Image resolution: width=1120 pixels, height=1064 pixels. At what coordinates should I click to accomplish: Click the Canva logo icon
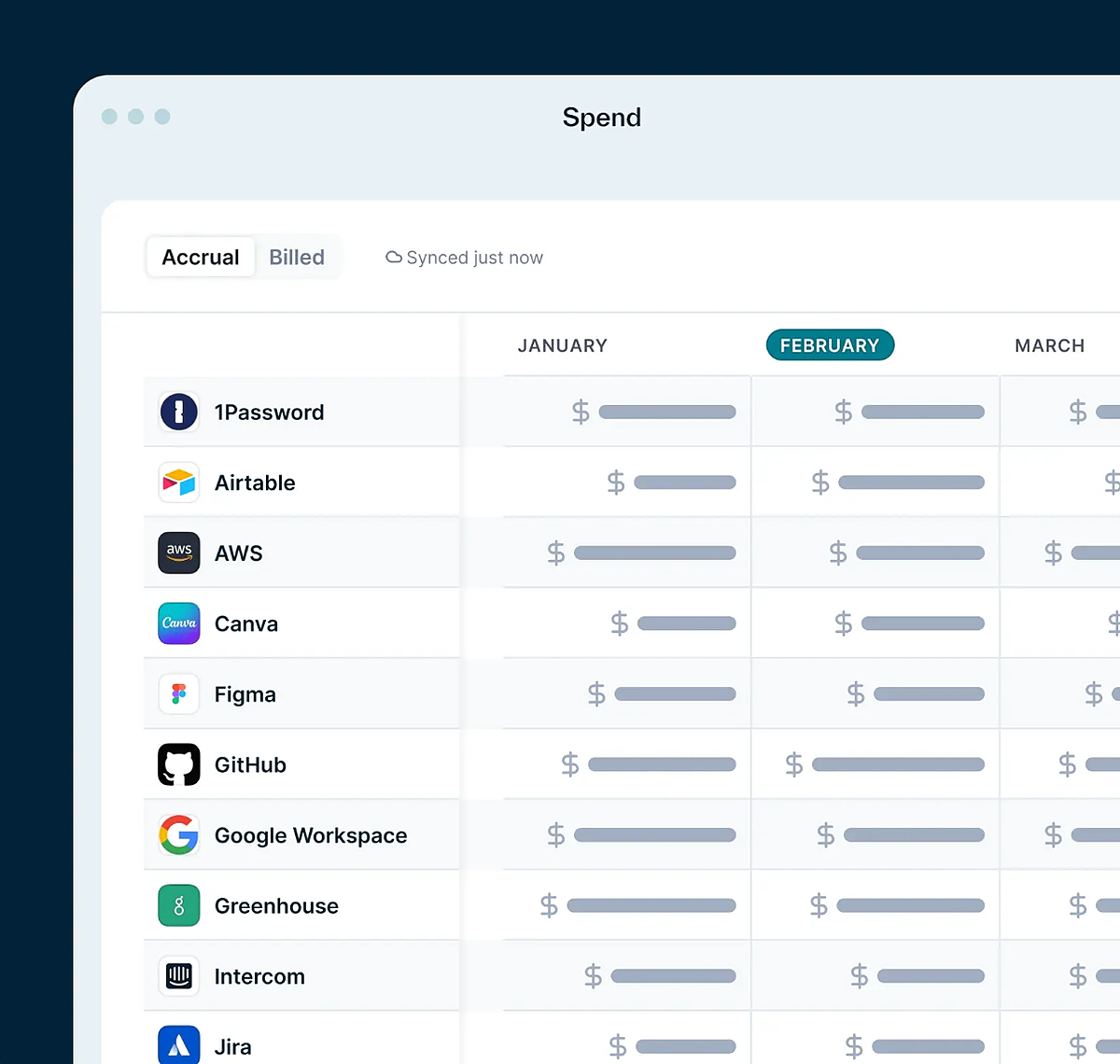click(x=179, y=623)
